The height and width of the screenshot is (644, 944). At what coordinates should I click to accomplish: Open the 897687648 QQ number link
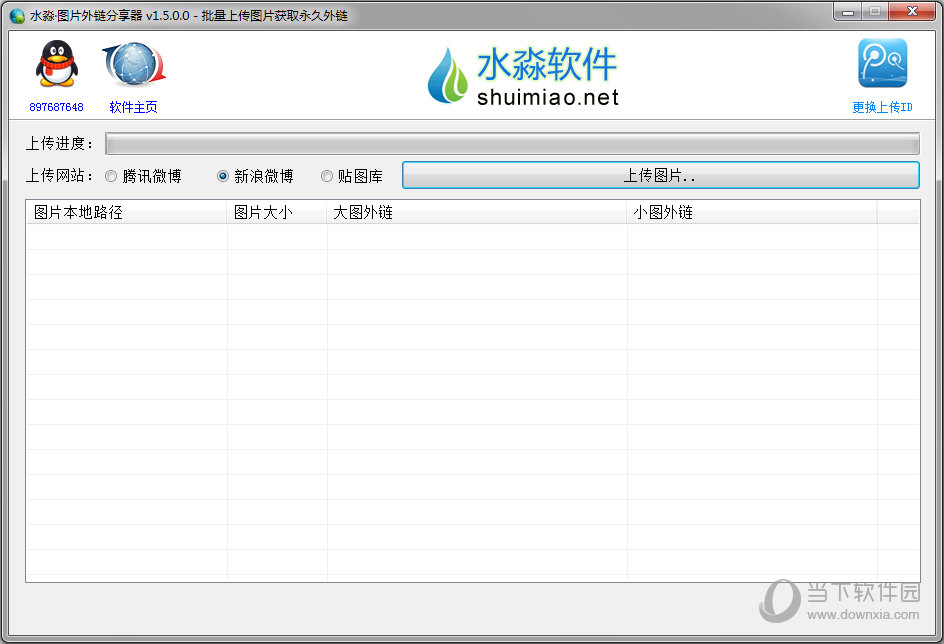[x=57, y=107]
